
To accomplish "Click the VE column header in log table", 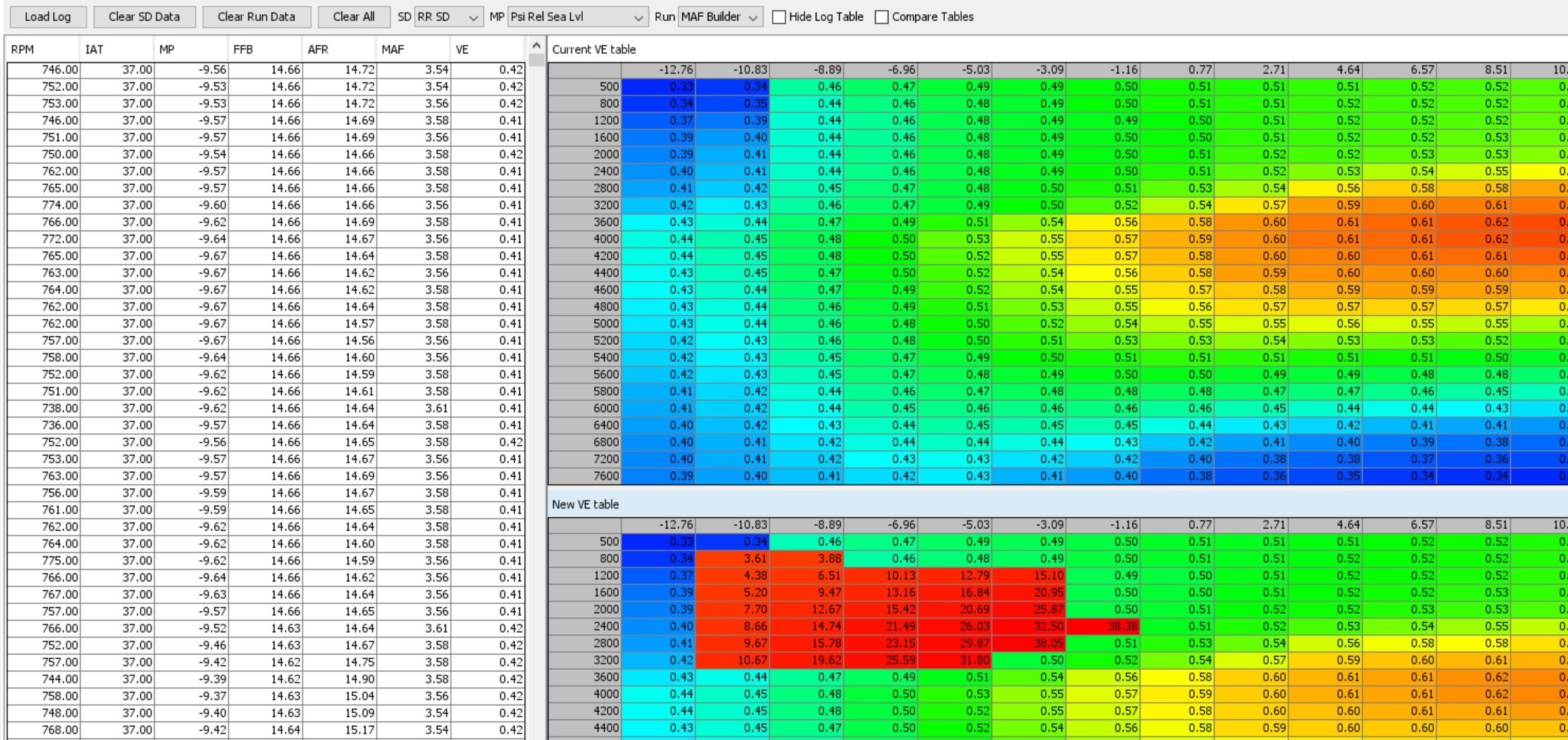I will (487, 49).
